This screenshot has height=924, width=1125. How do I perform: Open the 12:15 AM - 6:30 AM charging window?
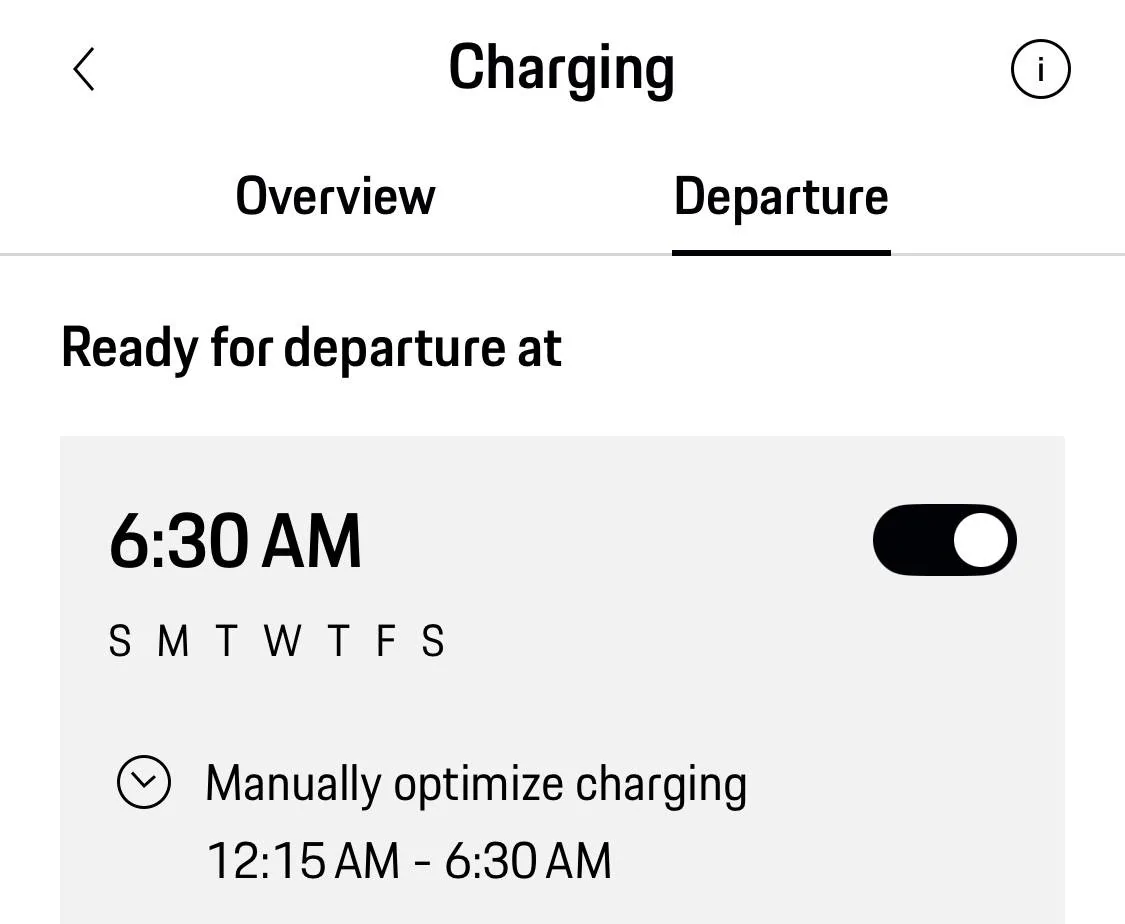[x=408, y=861]
